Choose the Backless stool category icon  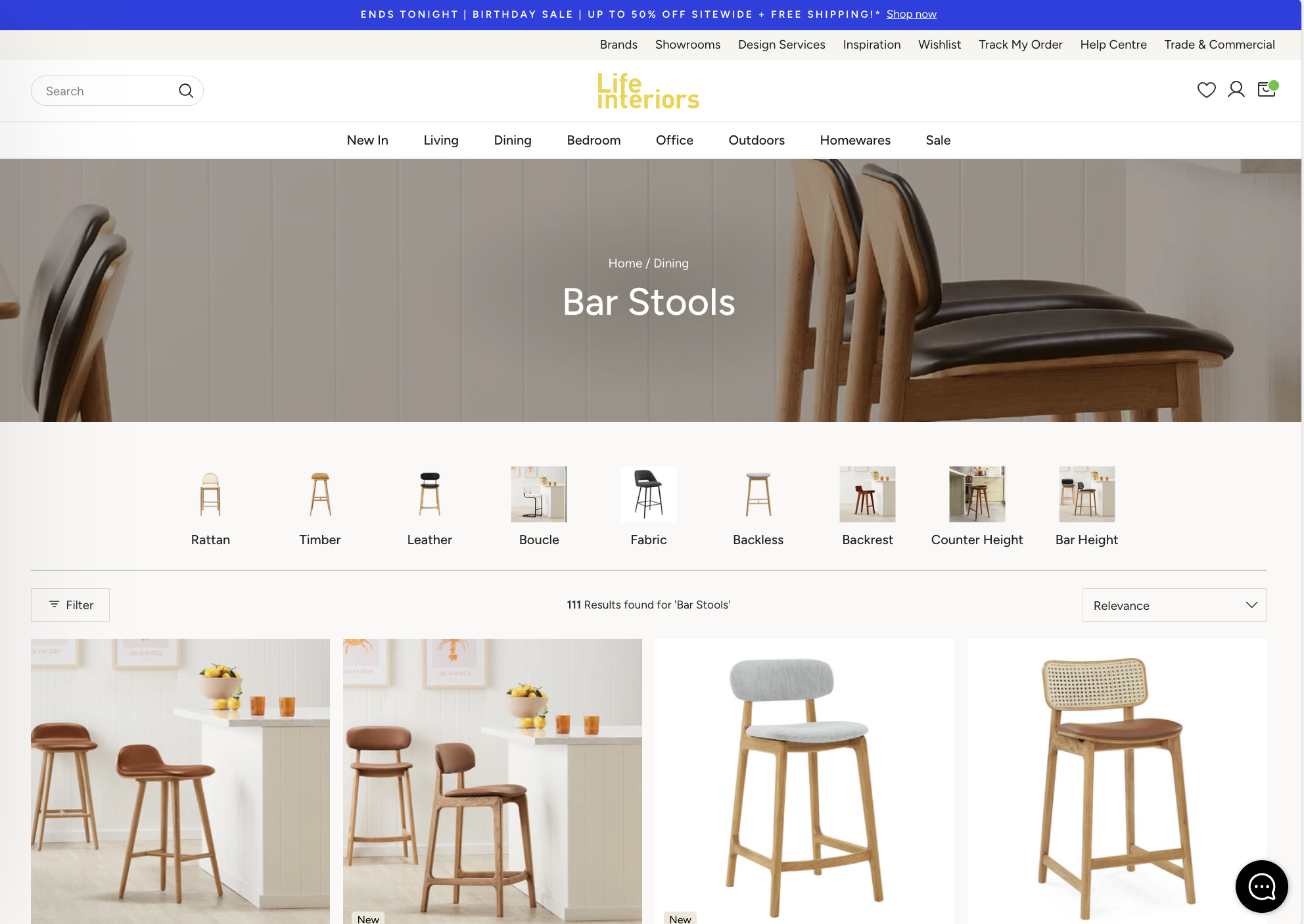(758, 494)
